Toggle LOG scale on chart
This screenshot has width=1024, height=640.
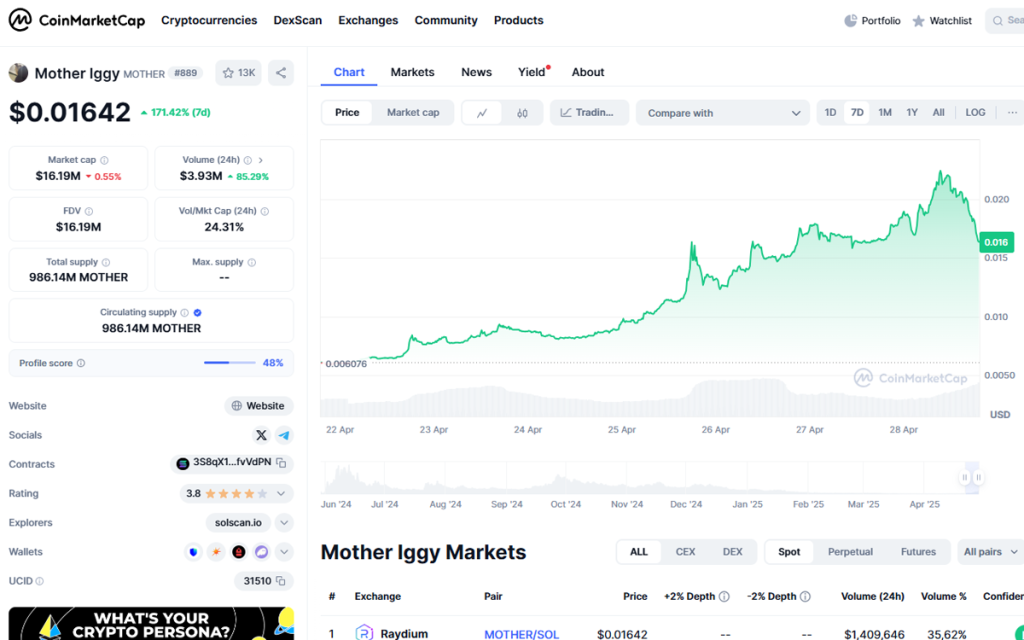(x=975, y=112)
